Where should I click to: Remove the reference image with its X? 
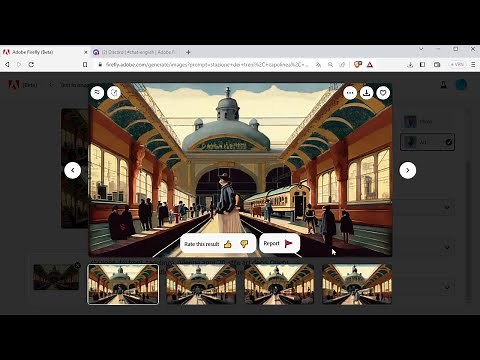(x=77, y=265)
